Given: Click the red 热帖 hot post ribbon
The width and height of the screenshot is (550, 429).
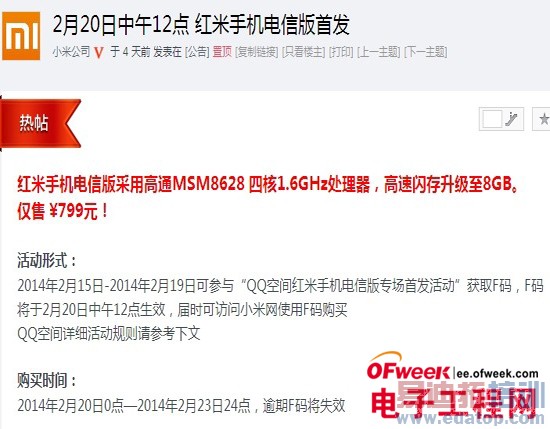Looking at the screenshot, I should 40,123.
